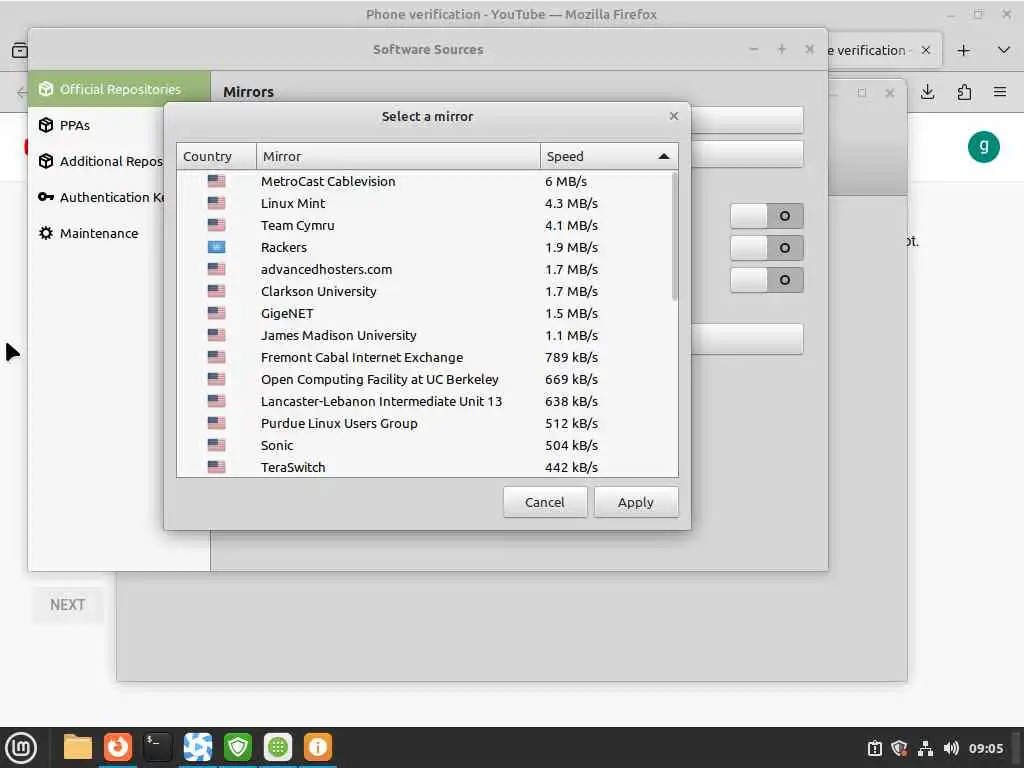Click the network icon in system tray

[925, 748]
